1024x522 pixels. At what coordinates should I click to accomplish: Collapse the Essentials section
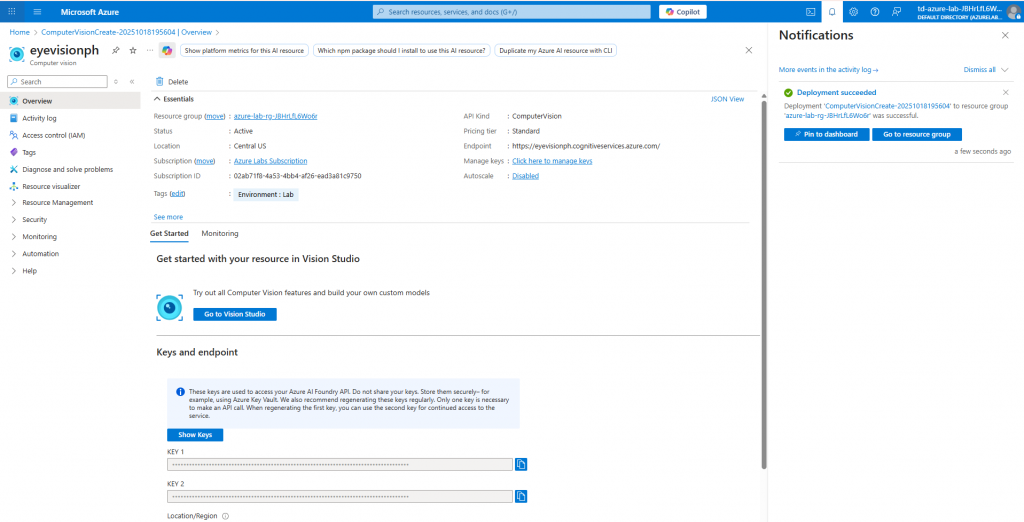tap(156, 99)
